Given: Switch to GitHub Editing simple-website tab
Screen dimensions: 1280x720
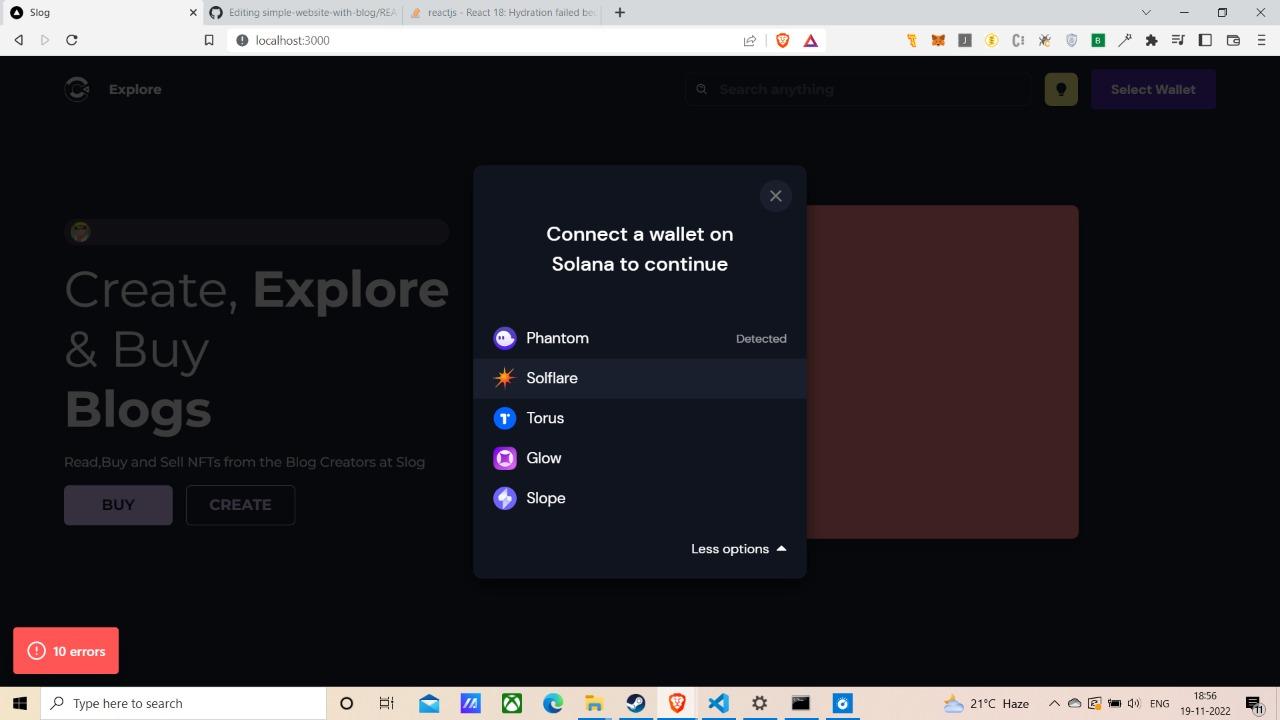Looking at the screenshot, I should 303,12.
